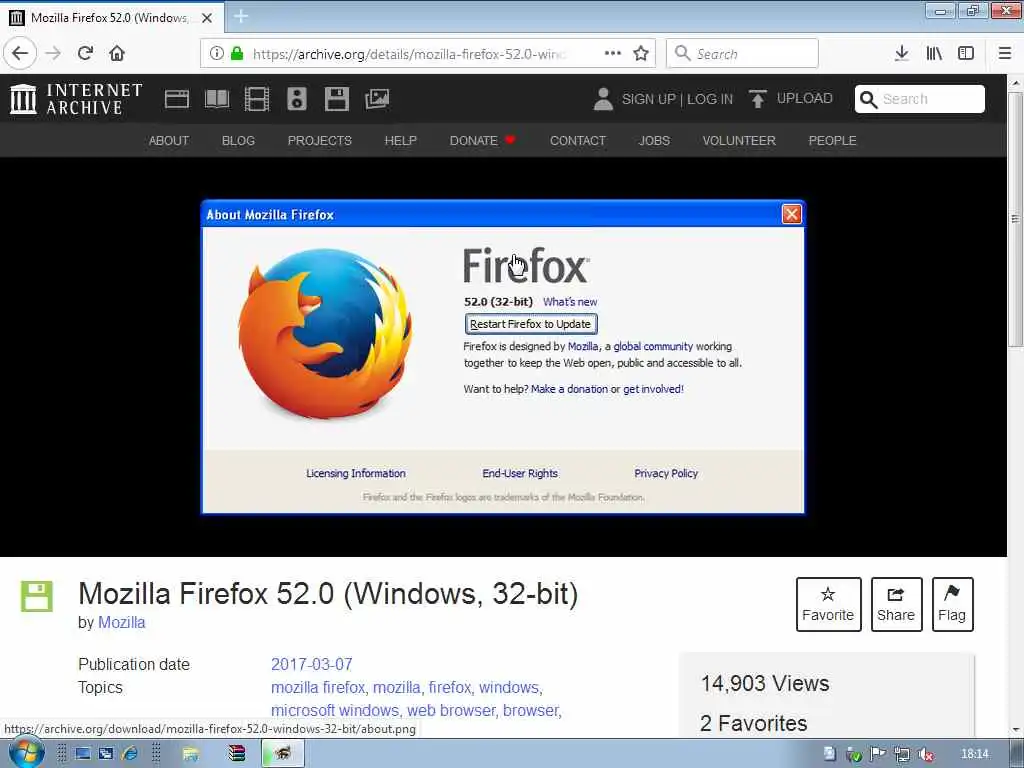Open the PEOPLE menu item

tap(832, 140)
